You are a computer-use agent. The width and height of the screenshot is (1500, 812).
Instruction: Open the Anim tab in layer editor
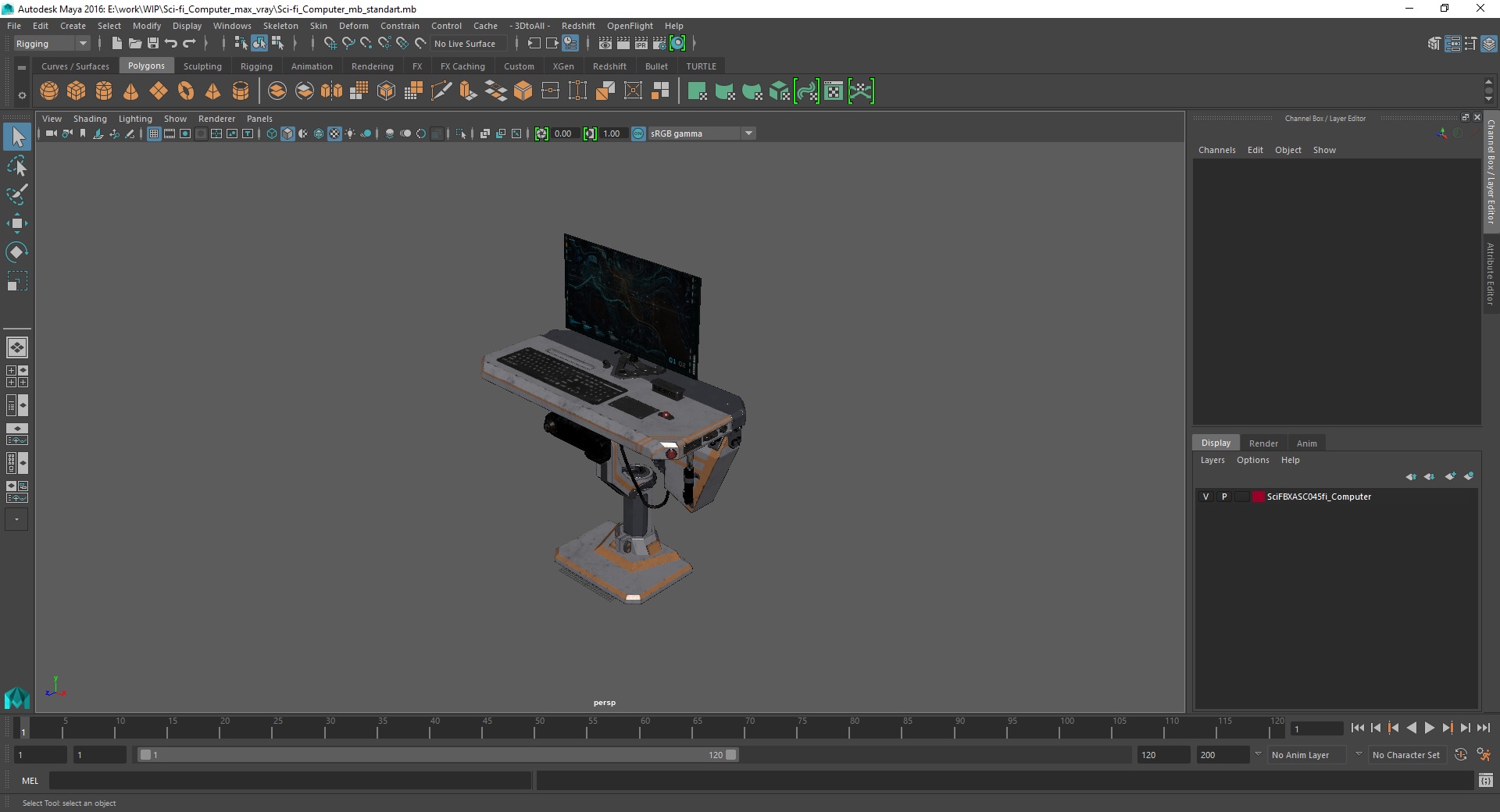[1306, 443]
